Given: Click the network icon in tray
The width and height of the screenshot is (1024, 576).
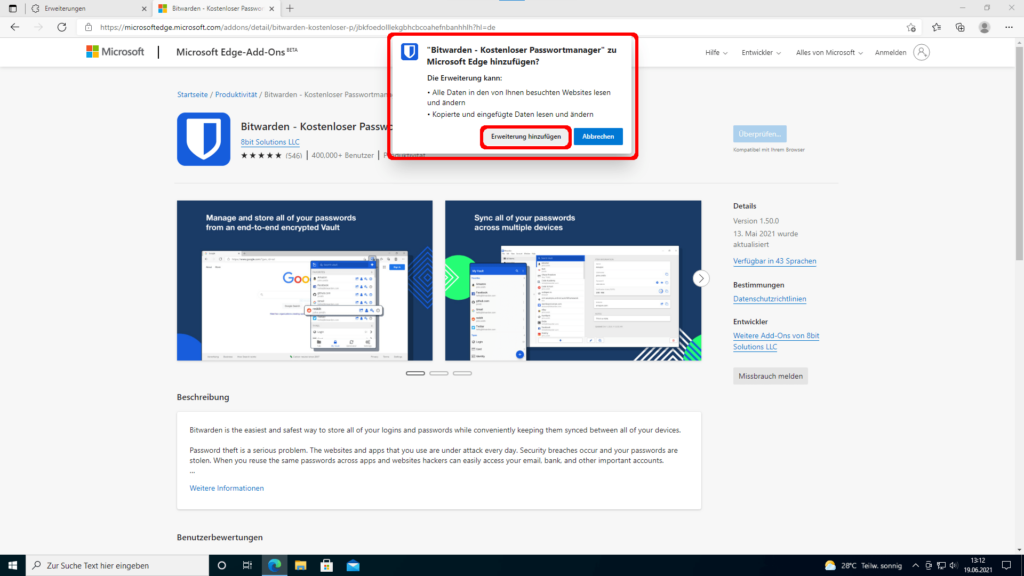Looking at the screenshot, I should (x=941, y=566).
